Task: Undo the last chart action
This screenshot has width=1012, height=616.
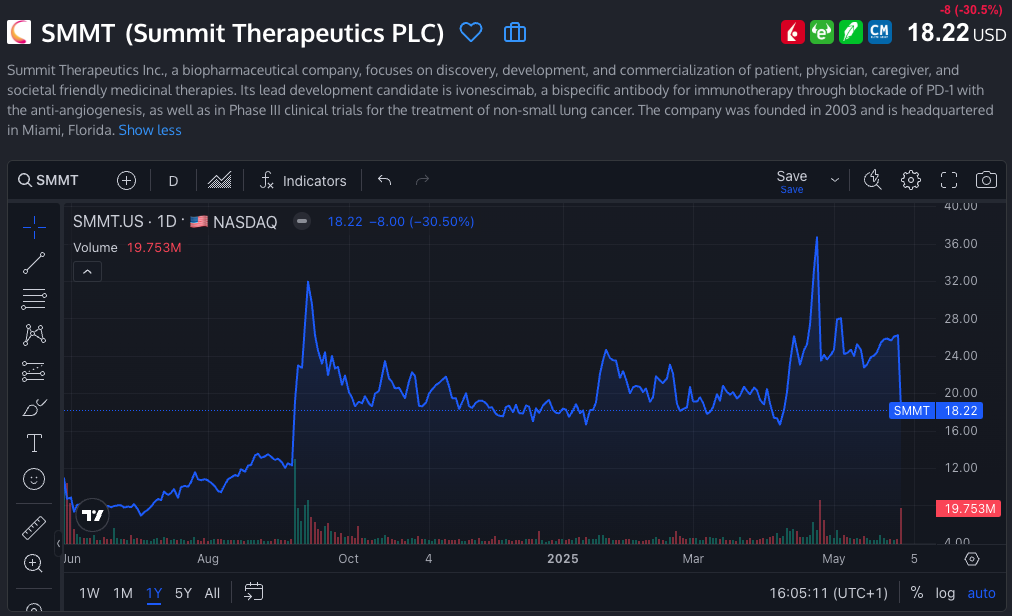Action: 385,180
